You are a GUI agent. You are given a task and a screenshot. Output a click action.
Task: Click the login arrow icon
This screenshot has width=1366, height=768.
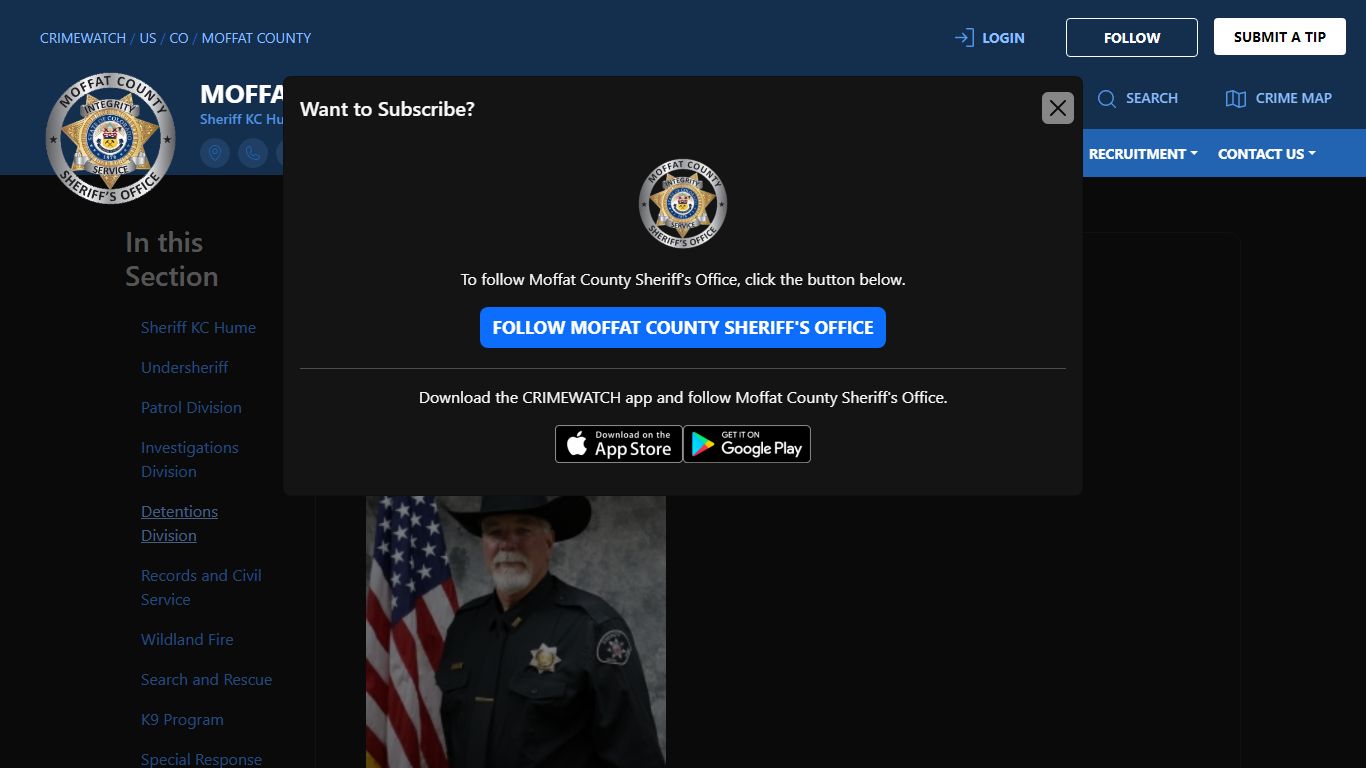tap(964, 38)
